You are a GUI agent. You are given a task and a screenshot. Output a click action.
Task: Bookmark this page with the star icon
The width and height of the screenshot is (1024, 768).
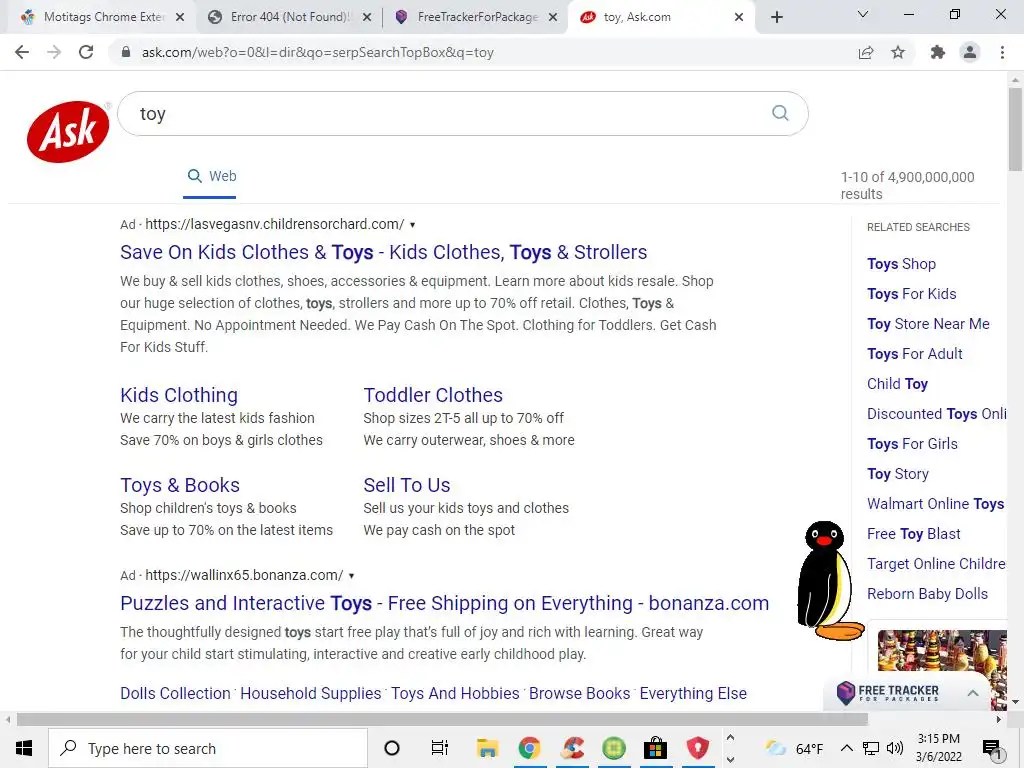click(898, 52)
